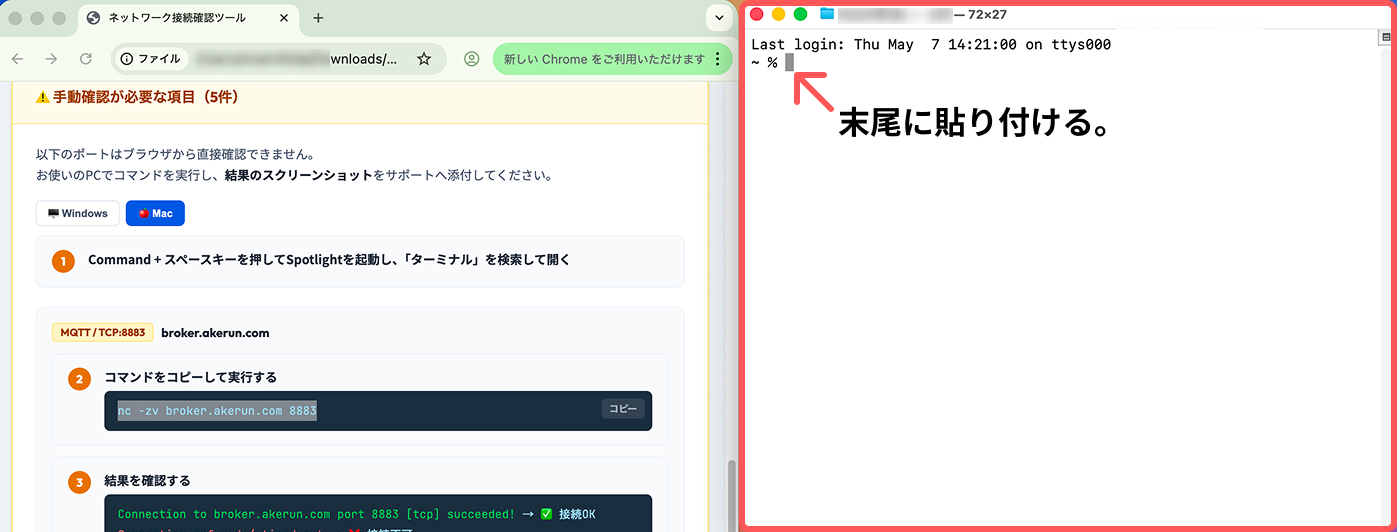Click the Chrome forward arrow
1397x532 pixels.
coord(52,59)
